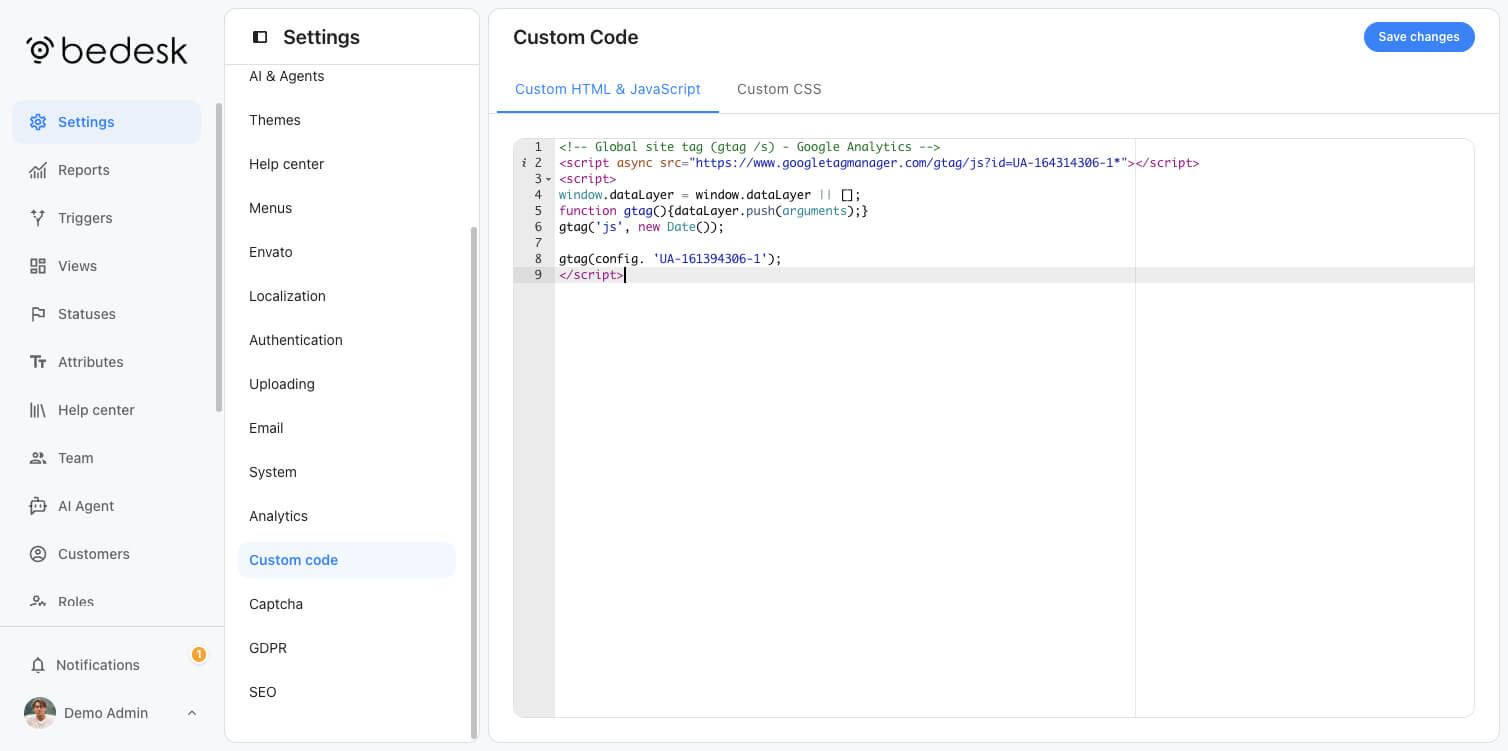Open Attributes in the main sidebar
Screen dimensions: 1508x751
[106, 362]
